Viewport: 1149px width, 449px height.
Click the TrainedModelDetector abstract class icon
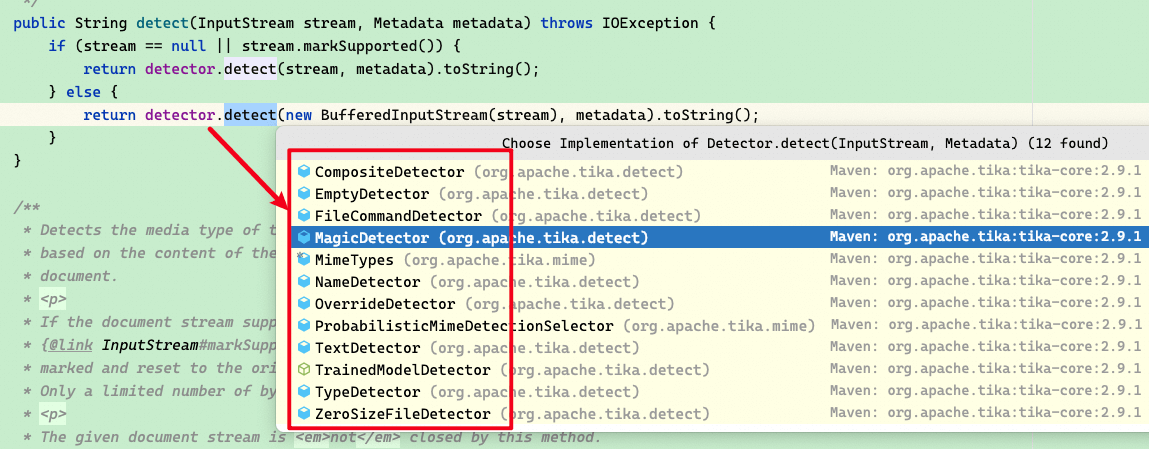pyautogui.click(x=305, y=370)
